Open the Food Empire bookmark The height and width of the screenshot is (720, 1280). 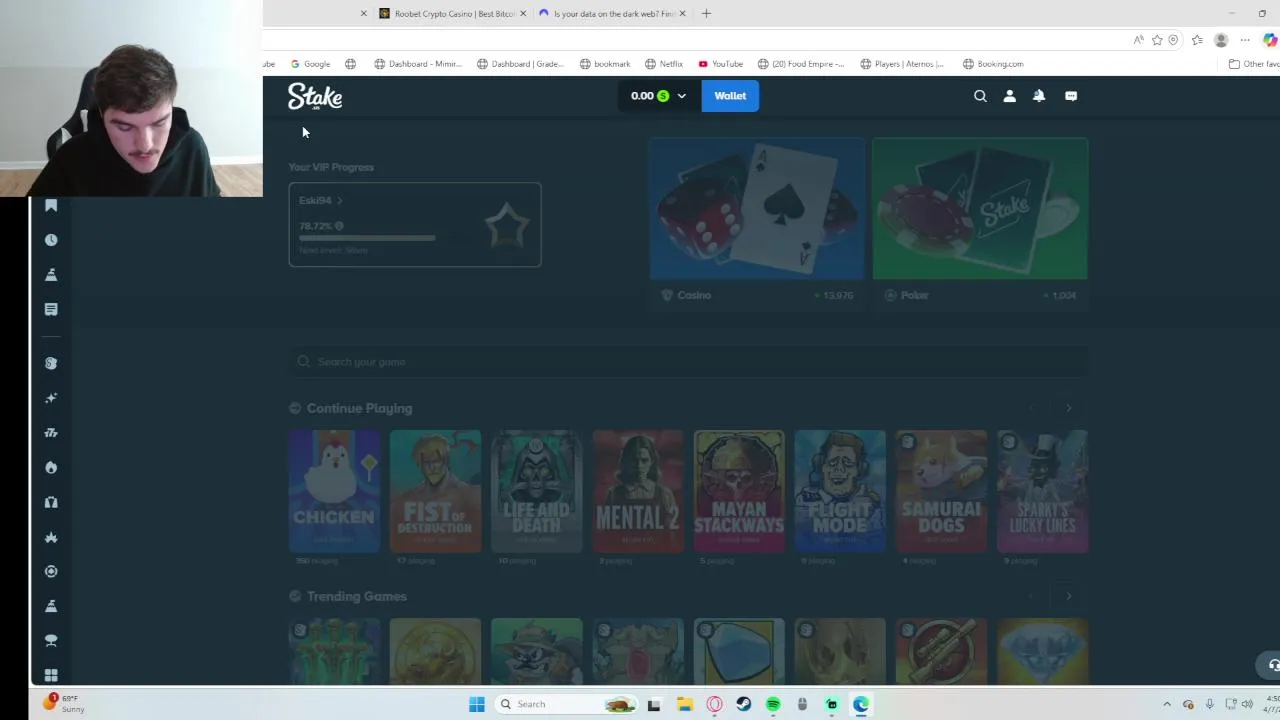[x=801, y=64]
